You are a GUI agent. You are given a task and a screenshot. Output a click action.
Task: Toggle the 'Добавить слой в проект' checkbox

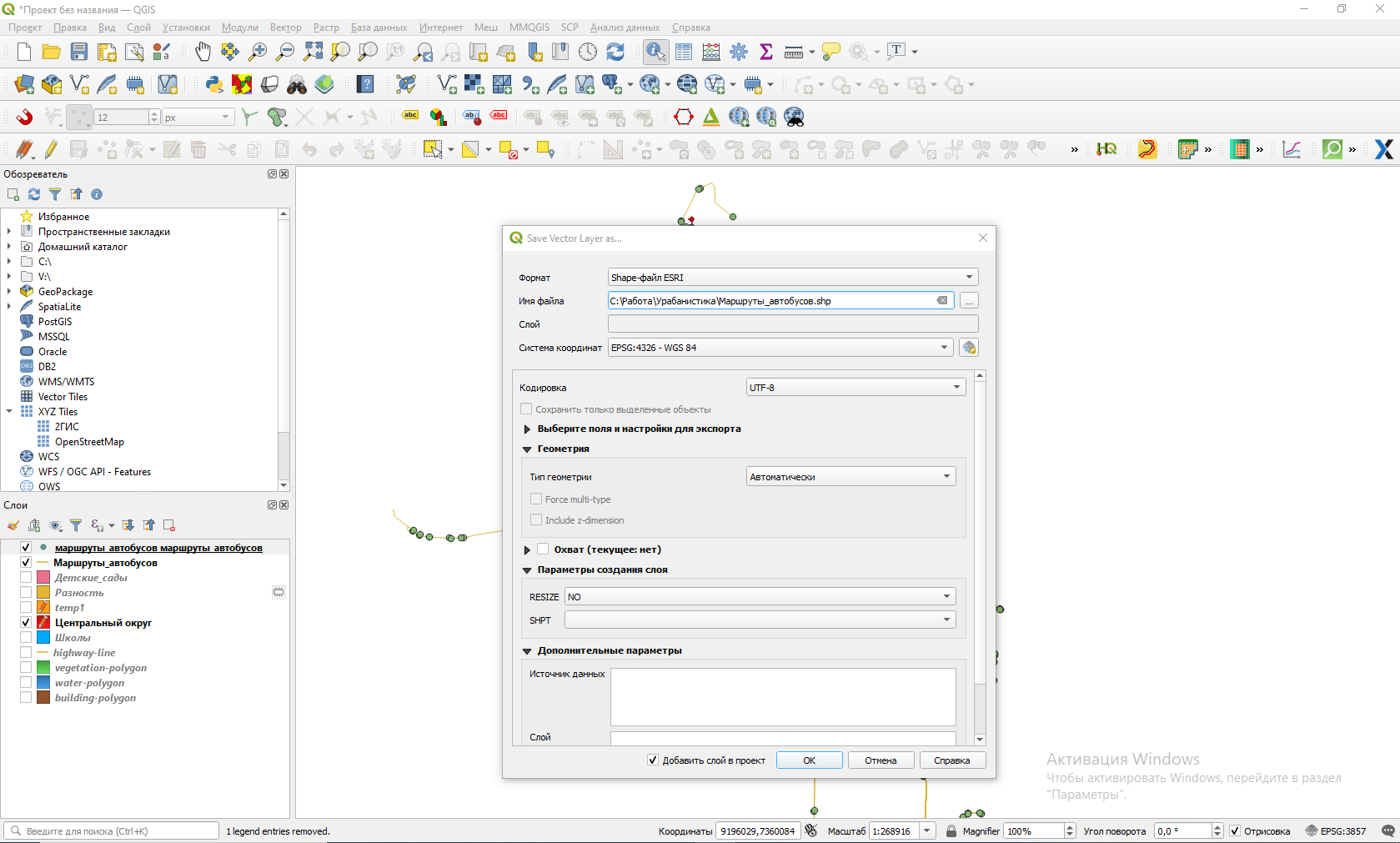(x=653, y=760)
